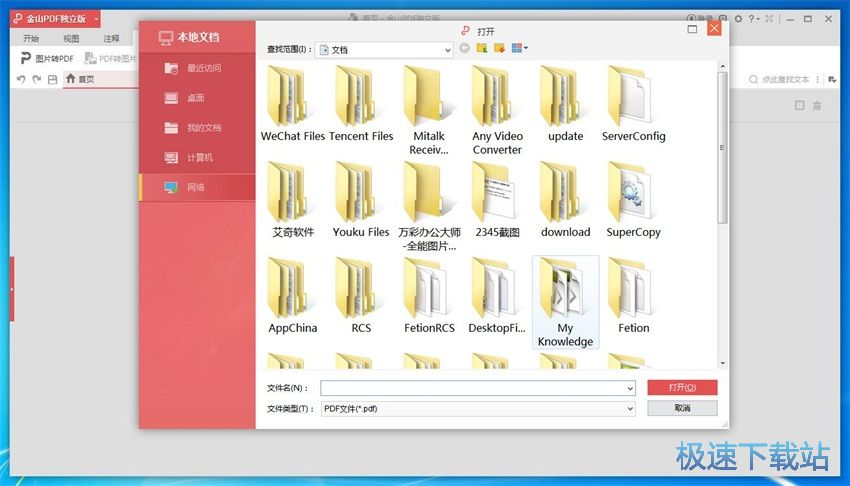Create a new folder in dialog
The image size is (850, 486).
tap(499, 48)
